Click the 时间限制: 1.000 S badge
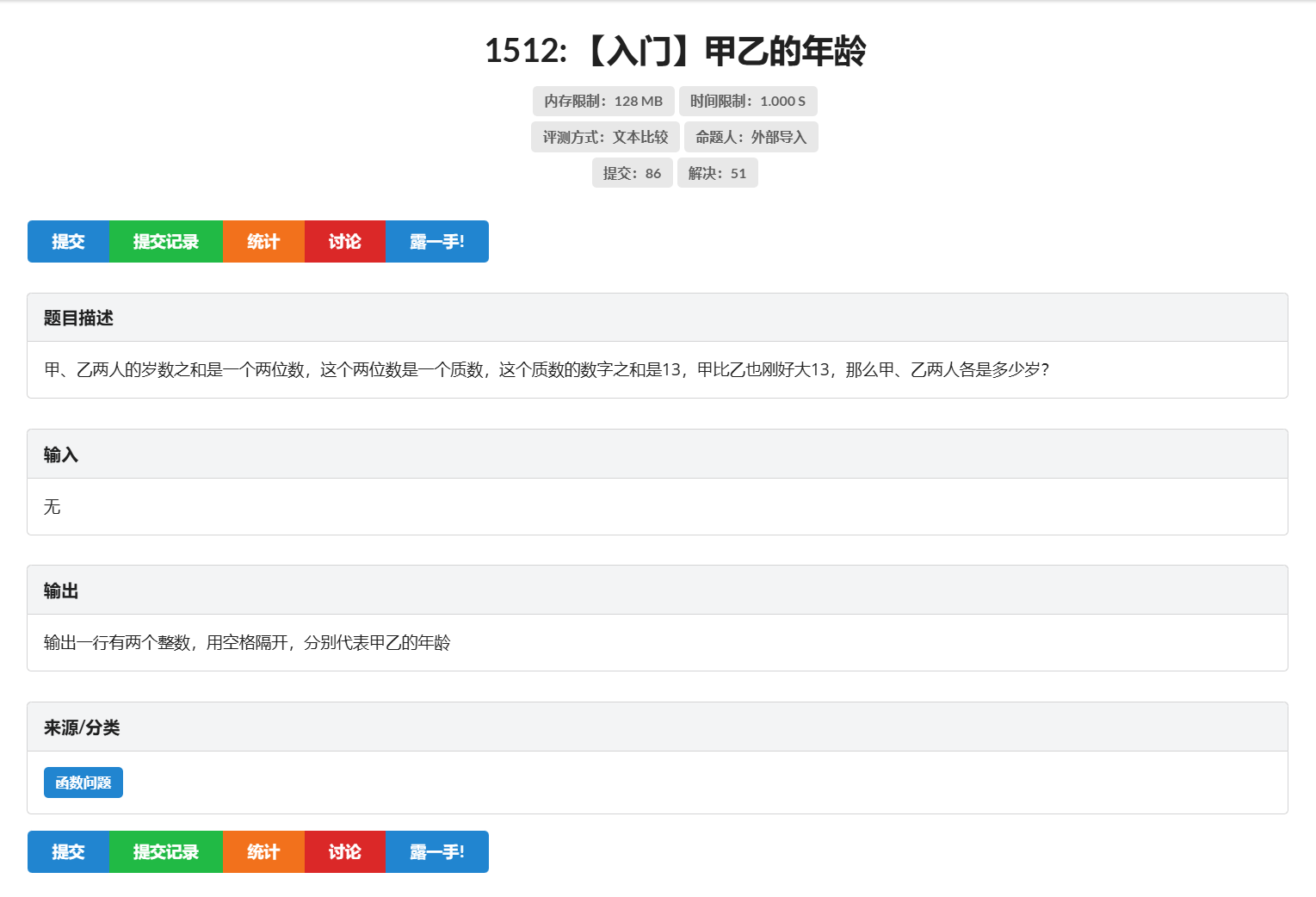The image size is (1316, 897). 746,101
